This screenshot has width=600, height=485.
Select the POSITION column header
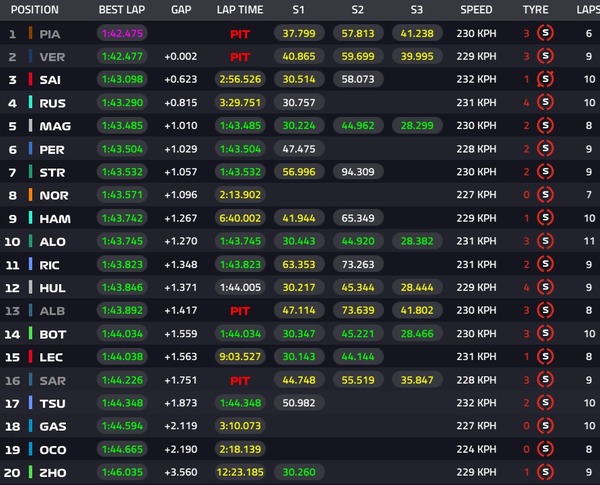35,10
